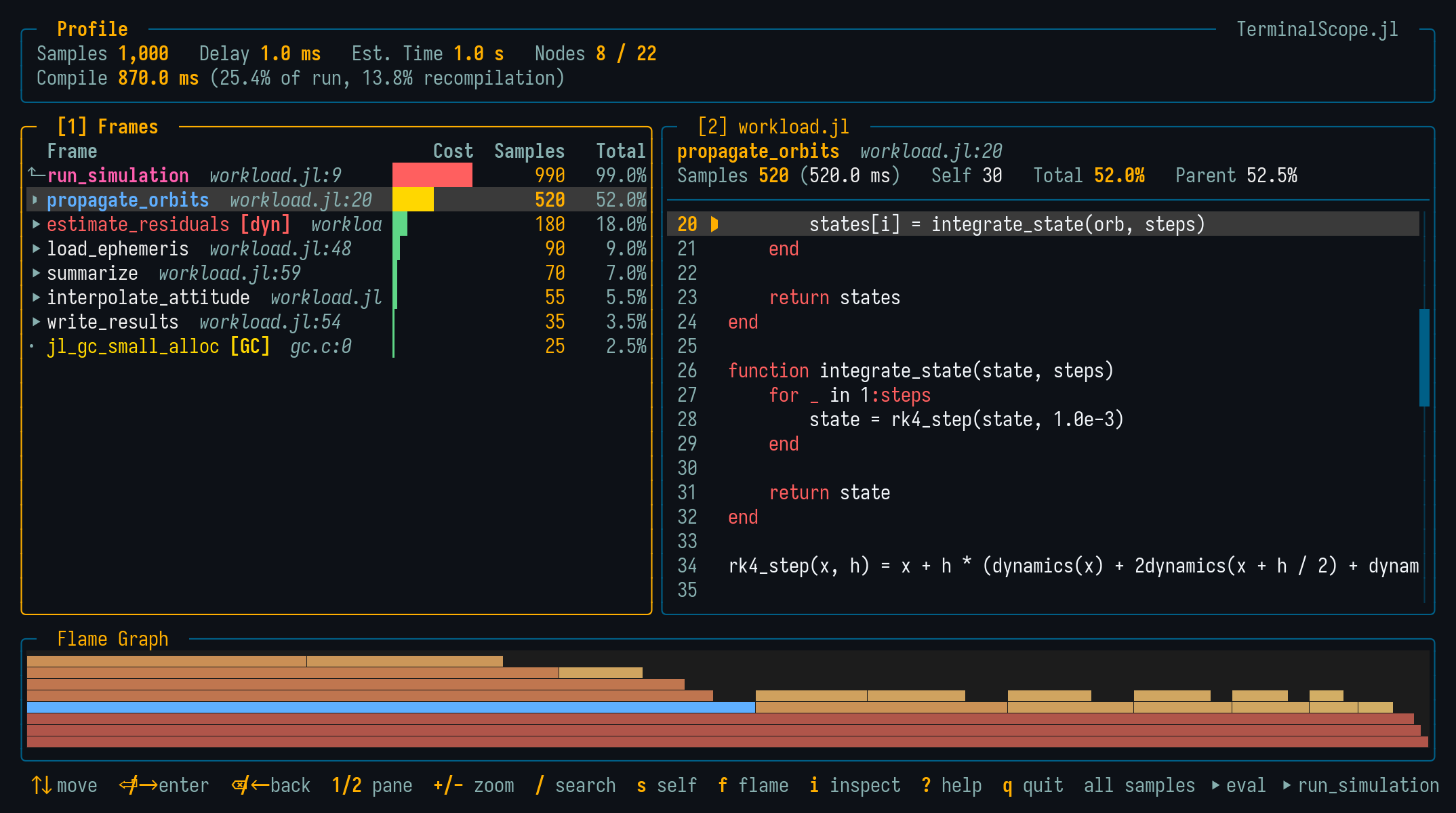
Task: Select the jl_gc_small_alloc [GC] frame
Action: point(158,346)
